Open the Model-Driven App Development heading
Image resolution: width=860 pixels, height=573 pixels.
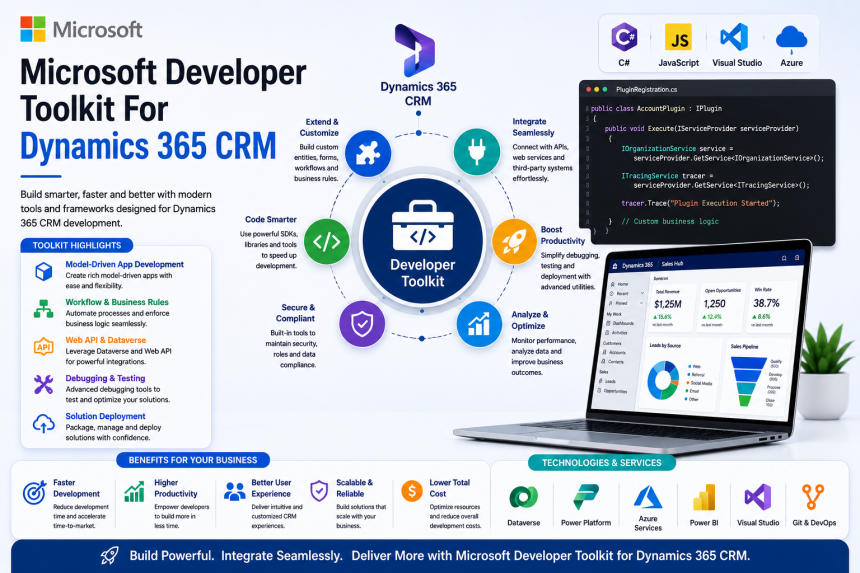[125, 264]
